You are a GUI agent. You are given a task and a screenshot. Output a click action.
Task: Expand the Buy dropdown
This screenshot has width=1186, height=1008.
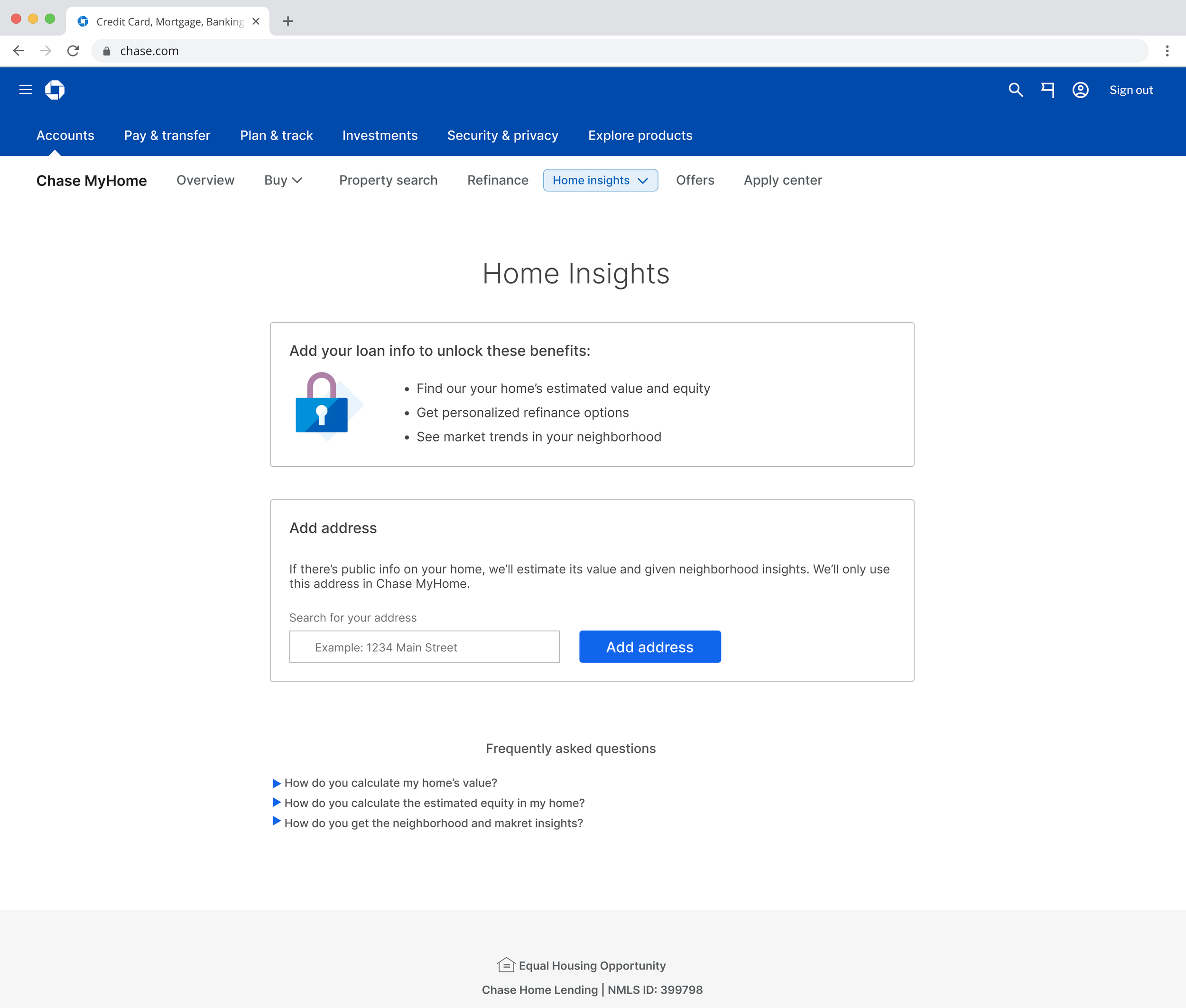pos(284,180)
